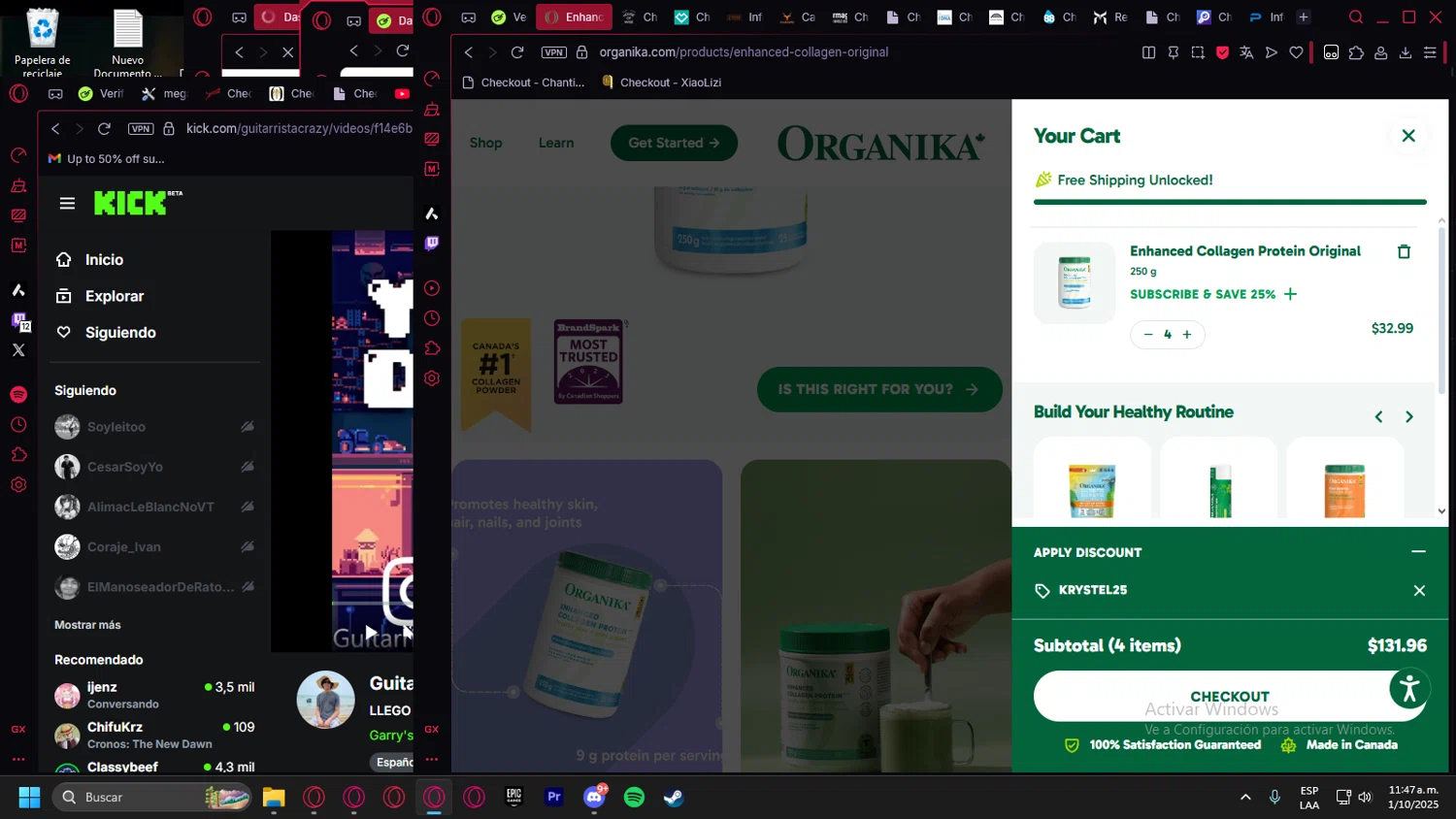Open the Learn menu on Organika
1456x819 pixels.
[556, 143]
